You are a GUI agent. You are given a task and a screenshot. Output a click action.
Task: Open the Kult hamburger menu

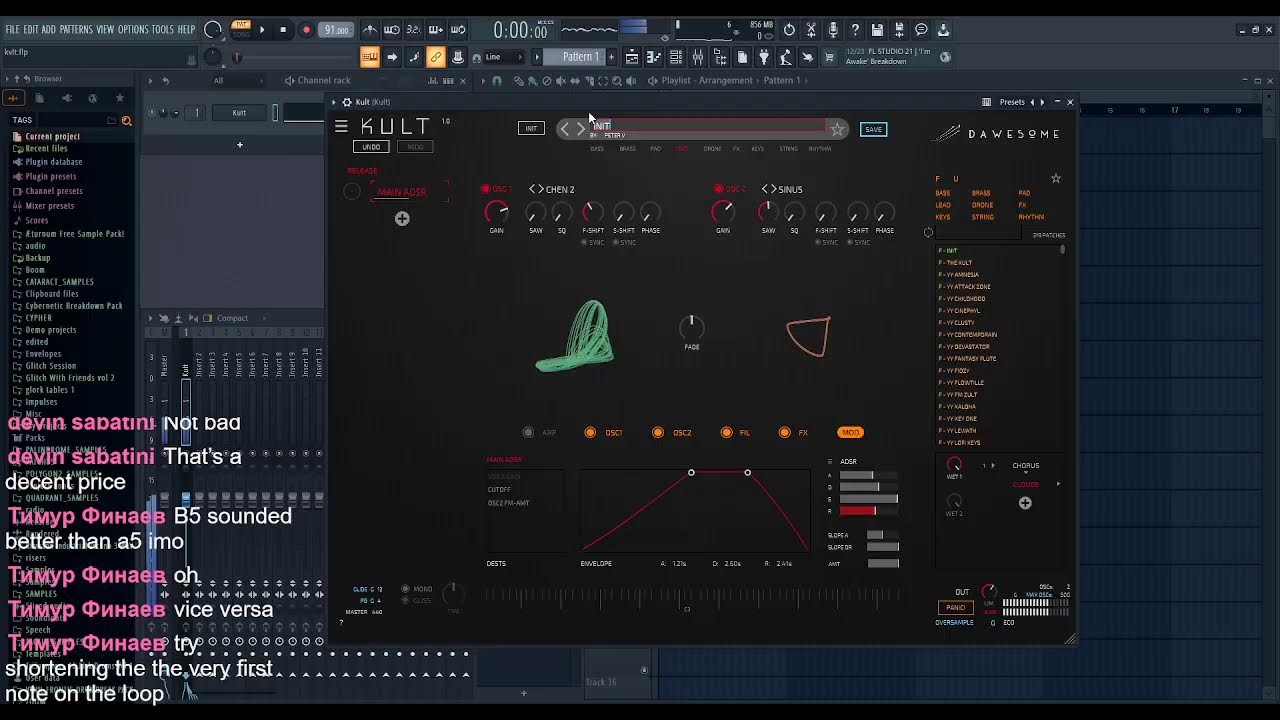pos(341,126)
